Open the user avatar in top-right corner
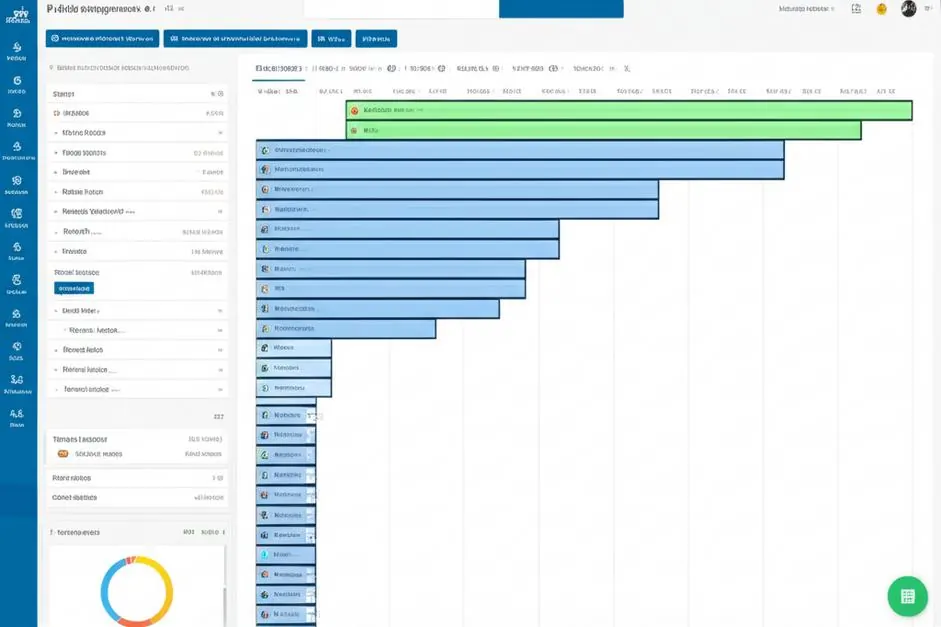This screenshot has width=941, height=627. [908, 8]
